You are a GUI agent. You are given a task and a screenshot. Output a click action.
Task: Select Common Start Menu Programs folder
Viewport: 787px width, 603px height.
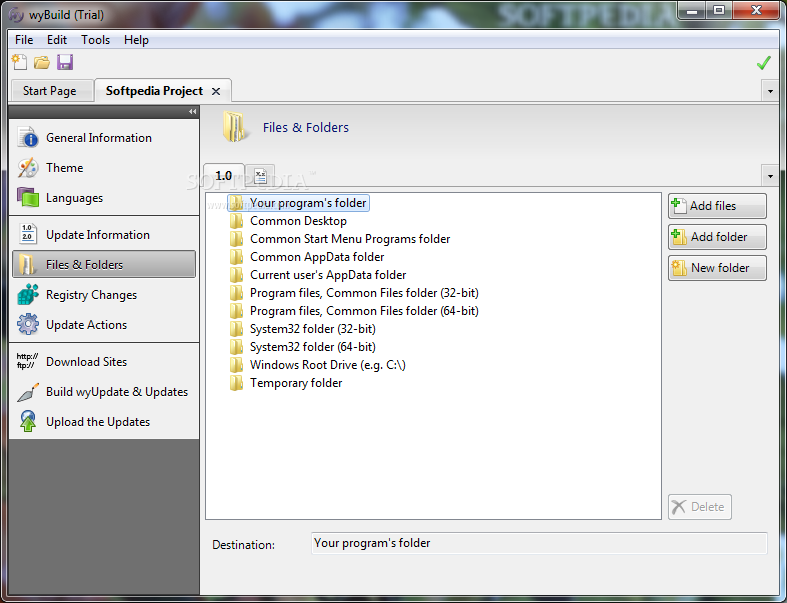[340, 239]
